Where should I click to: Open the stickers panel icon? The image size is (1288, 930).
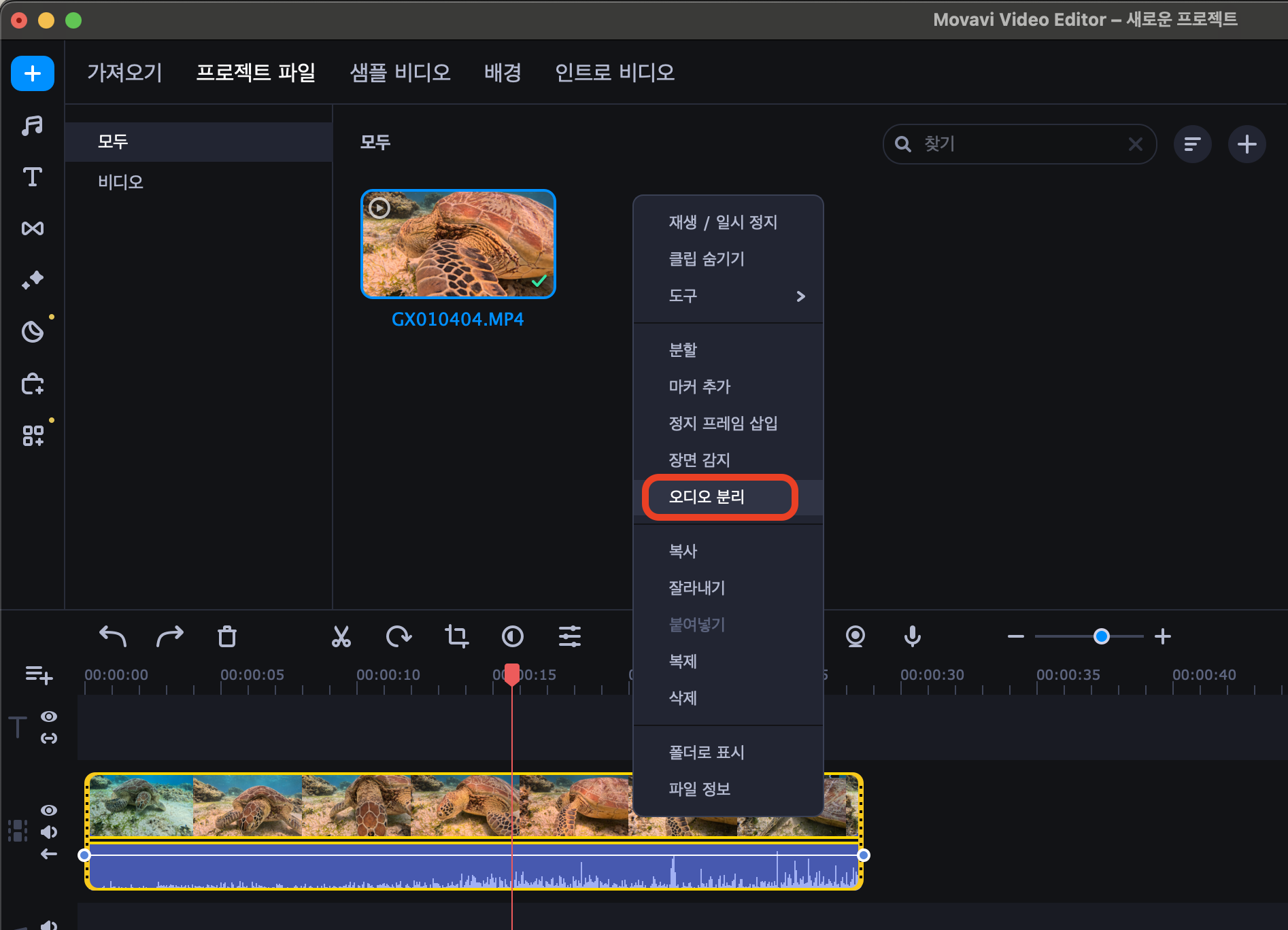[33, 332]
